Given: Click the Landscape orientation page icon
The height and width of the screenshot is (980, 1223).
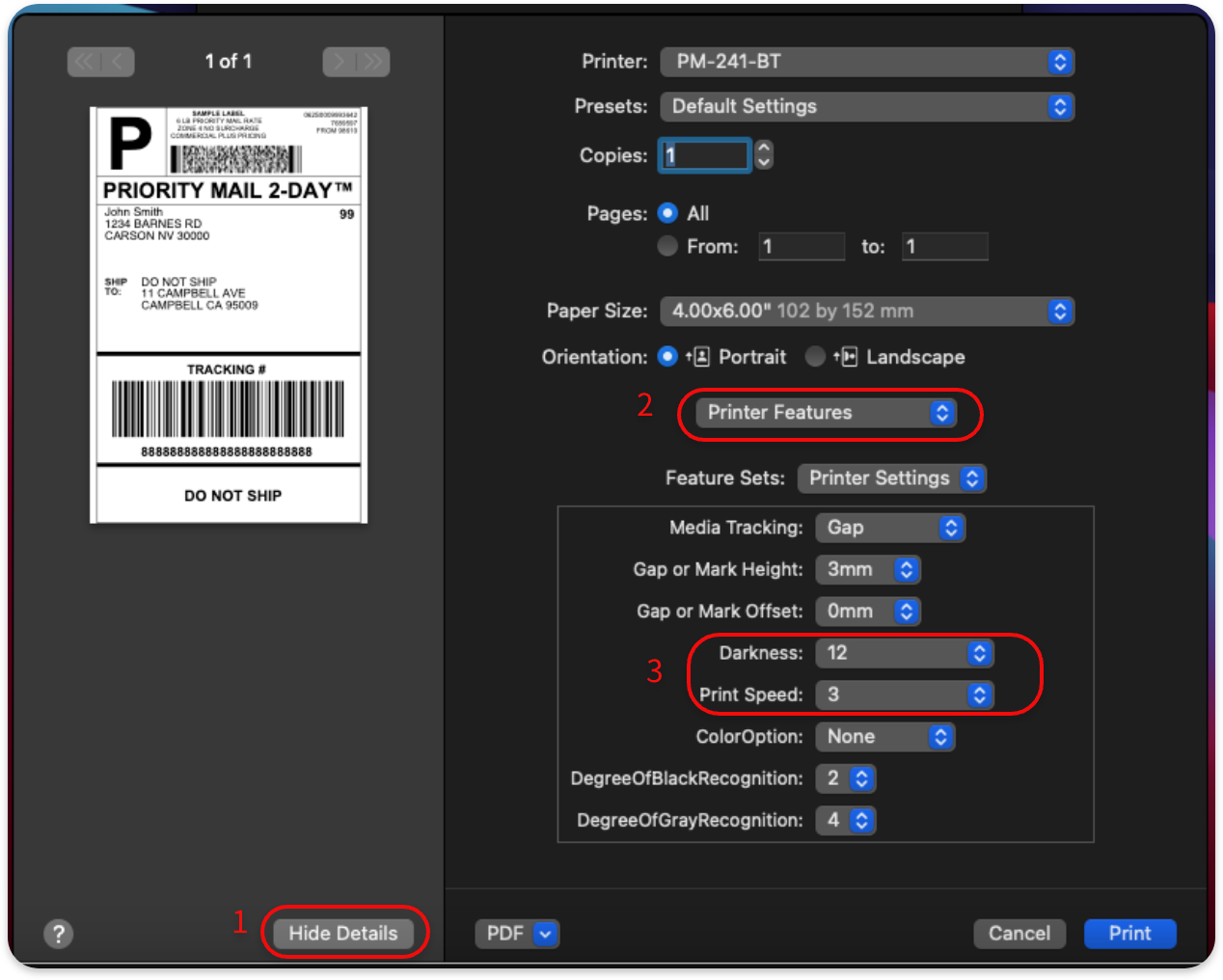Looking at the screenshot, I should click(x=846, y=357).
